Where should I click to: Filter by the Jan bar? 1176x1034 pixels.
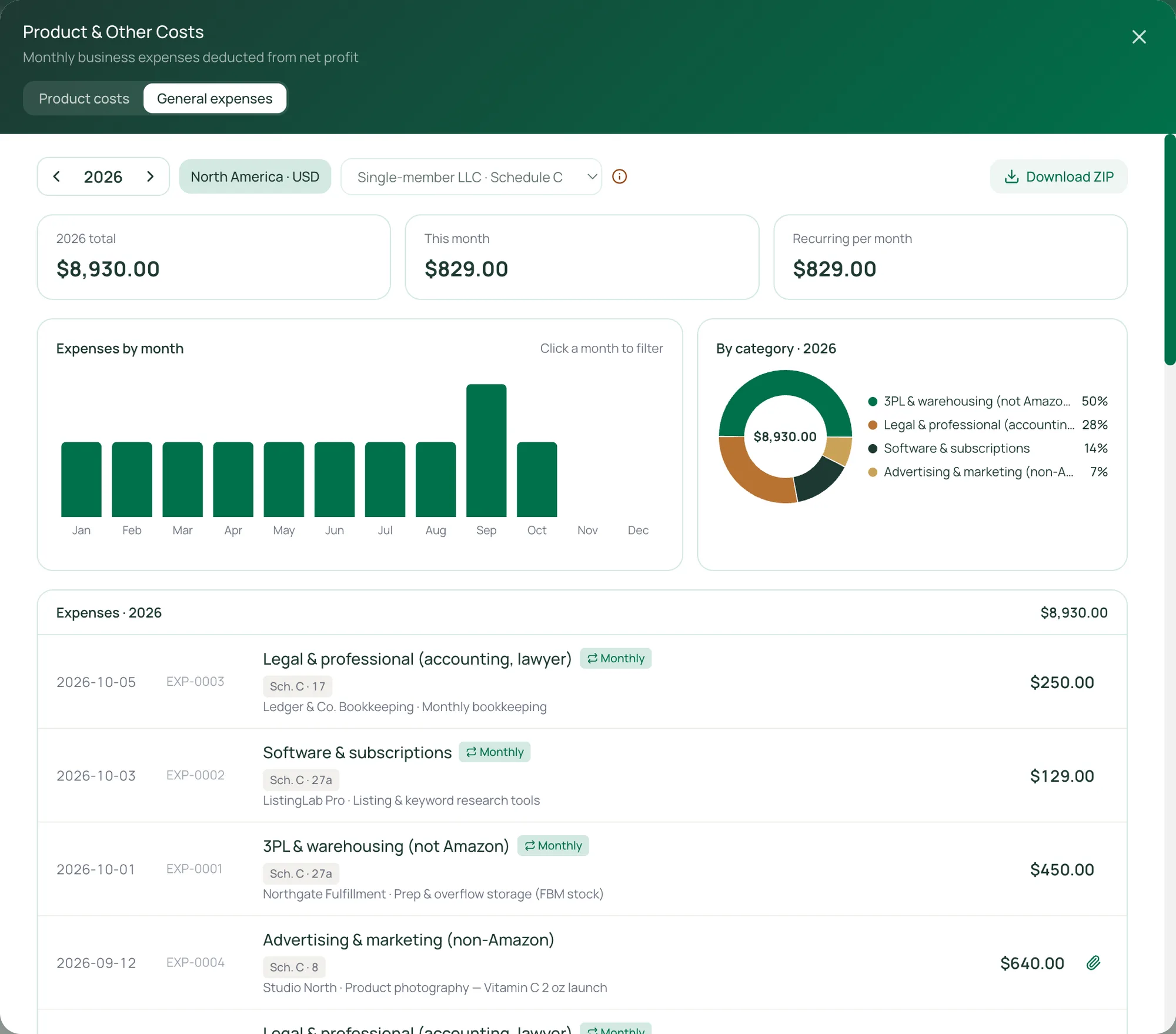81,479
